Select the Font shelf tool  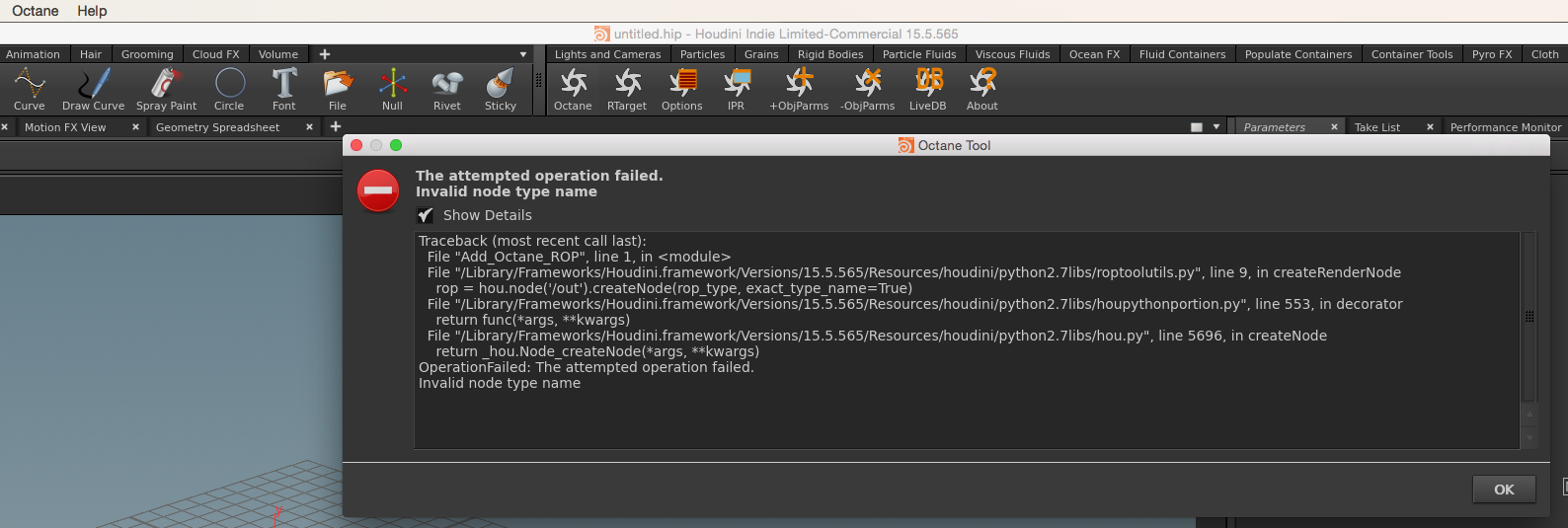point(284,89)
